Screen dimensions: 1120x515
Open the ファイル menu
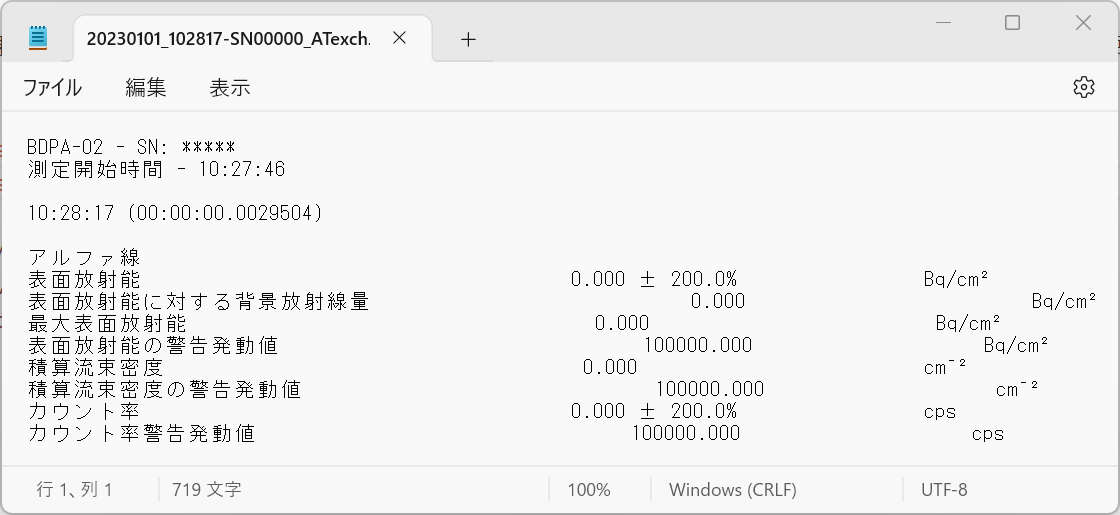52,88
